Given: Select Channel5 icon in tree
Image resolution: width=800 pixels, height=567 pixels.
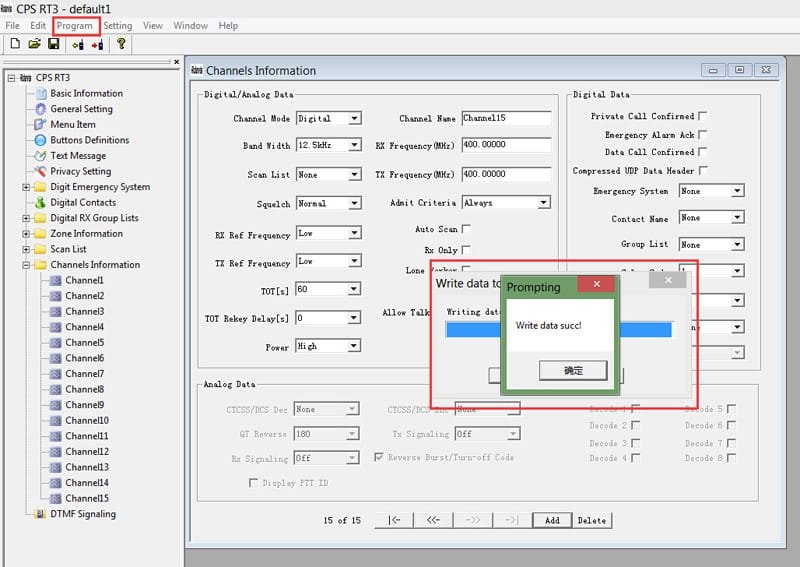Looking at the screenshot, I should click(56, 343).
